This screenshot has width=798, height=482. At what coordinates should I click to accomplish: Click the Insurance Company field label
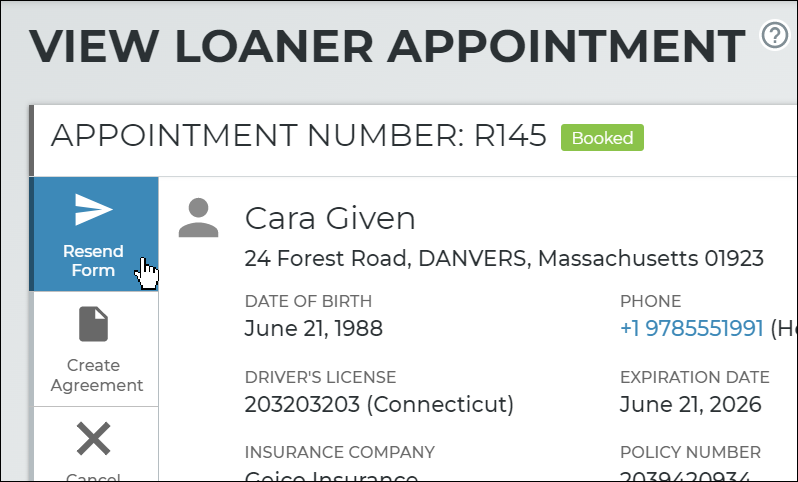tap(339, 452)
